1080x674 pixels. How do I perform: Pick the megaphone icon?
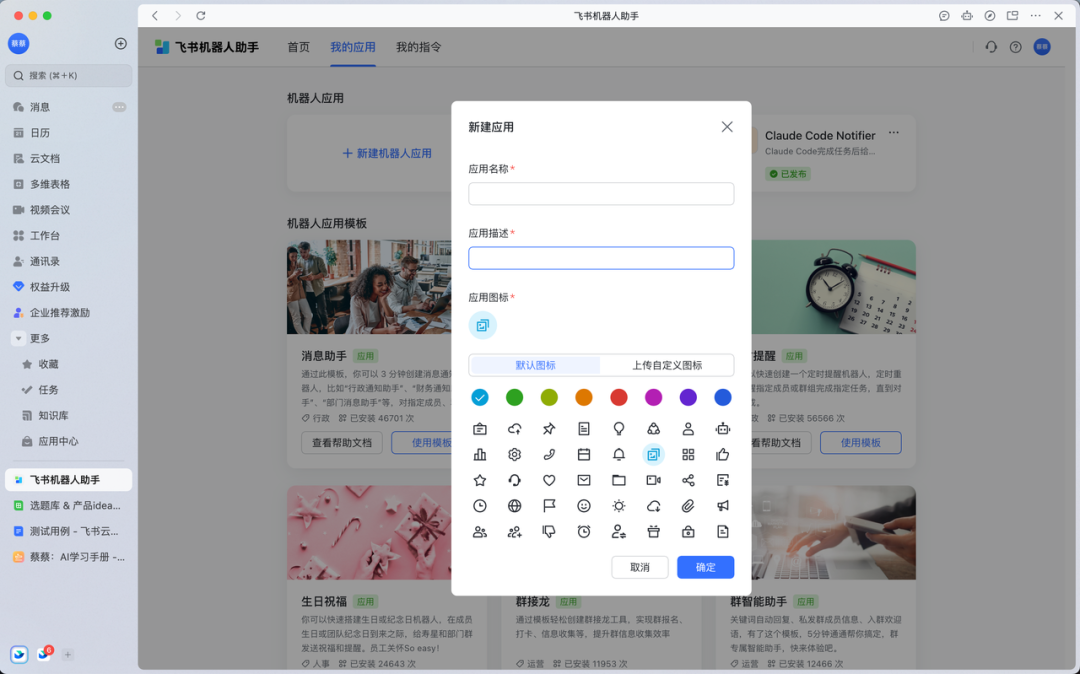click(723, 506)
